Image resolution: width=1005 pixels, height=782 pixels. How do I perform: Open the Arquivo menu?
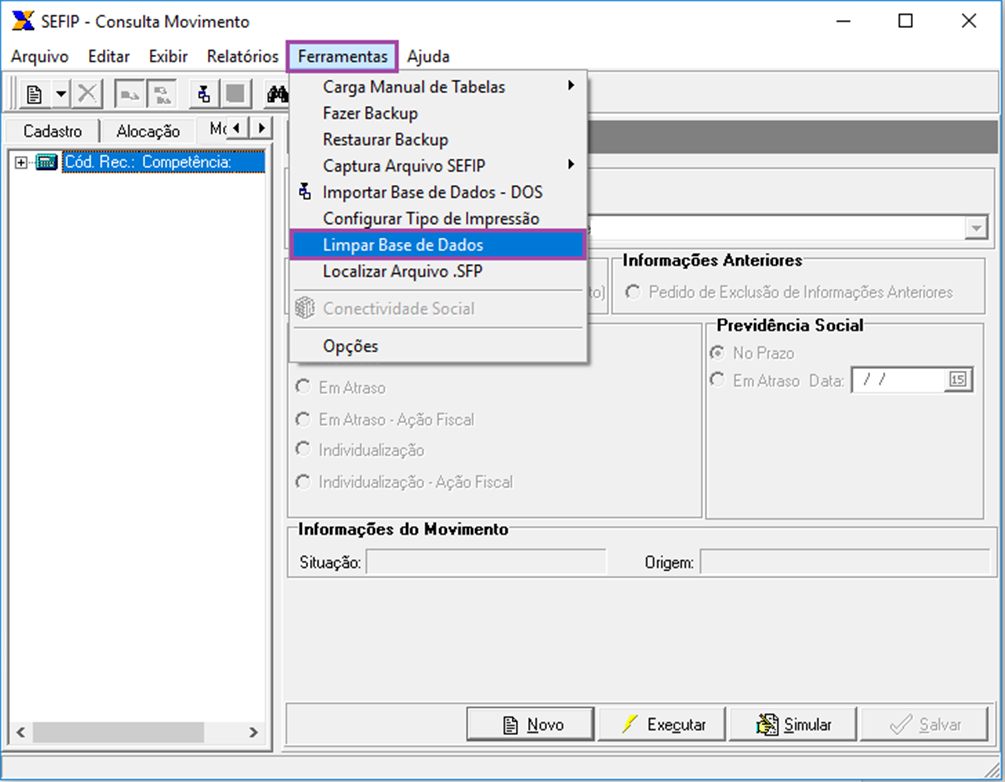point(40,56)
